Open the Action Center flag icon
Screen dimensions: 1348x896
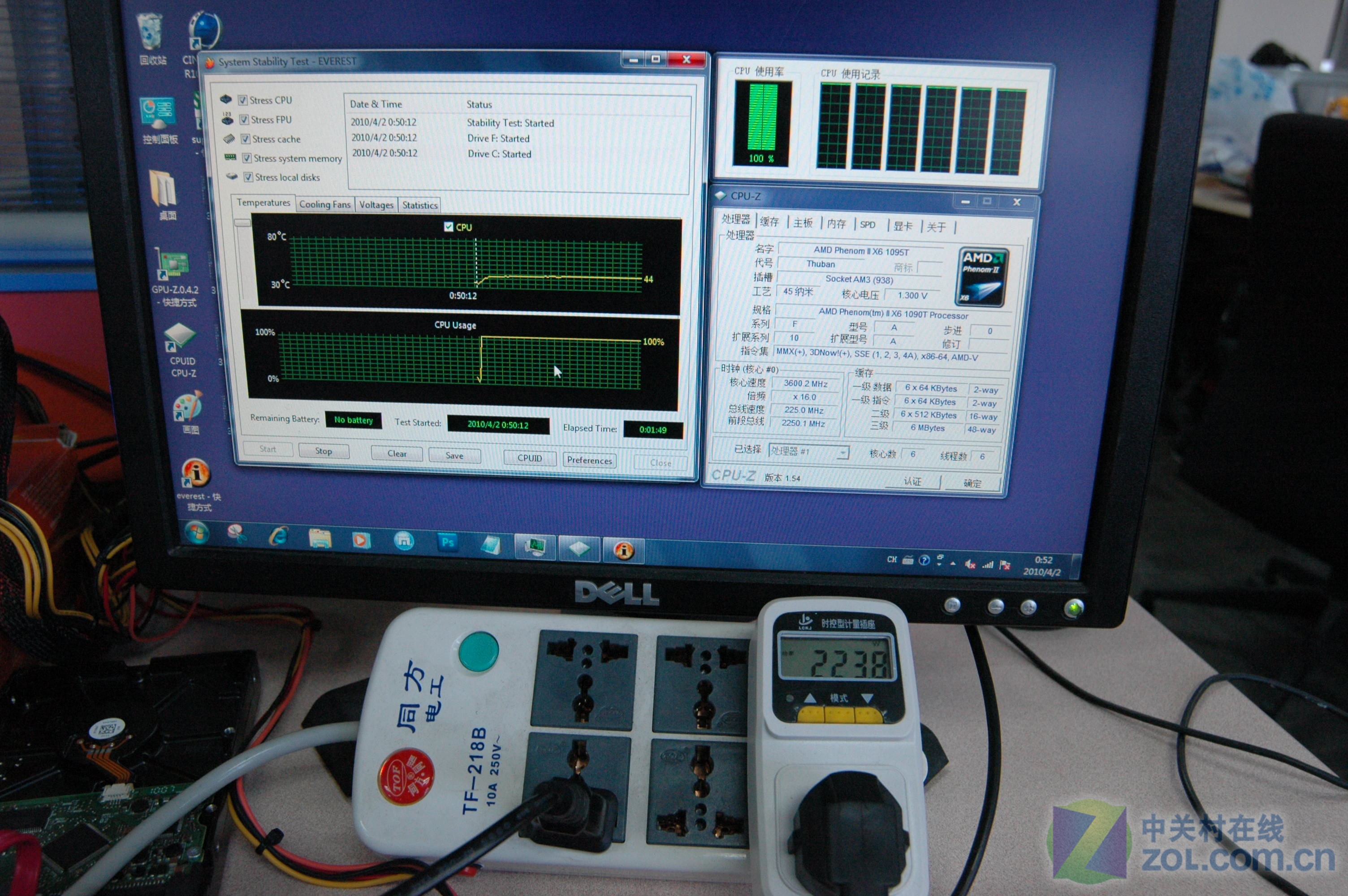coord(1005,566)
